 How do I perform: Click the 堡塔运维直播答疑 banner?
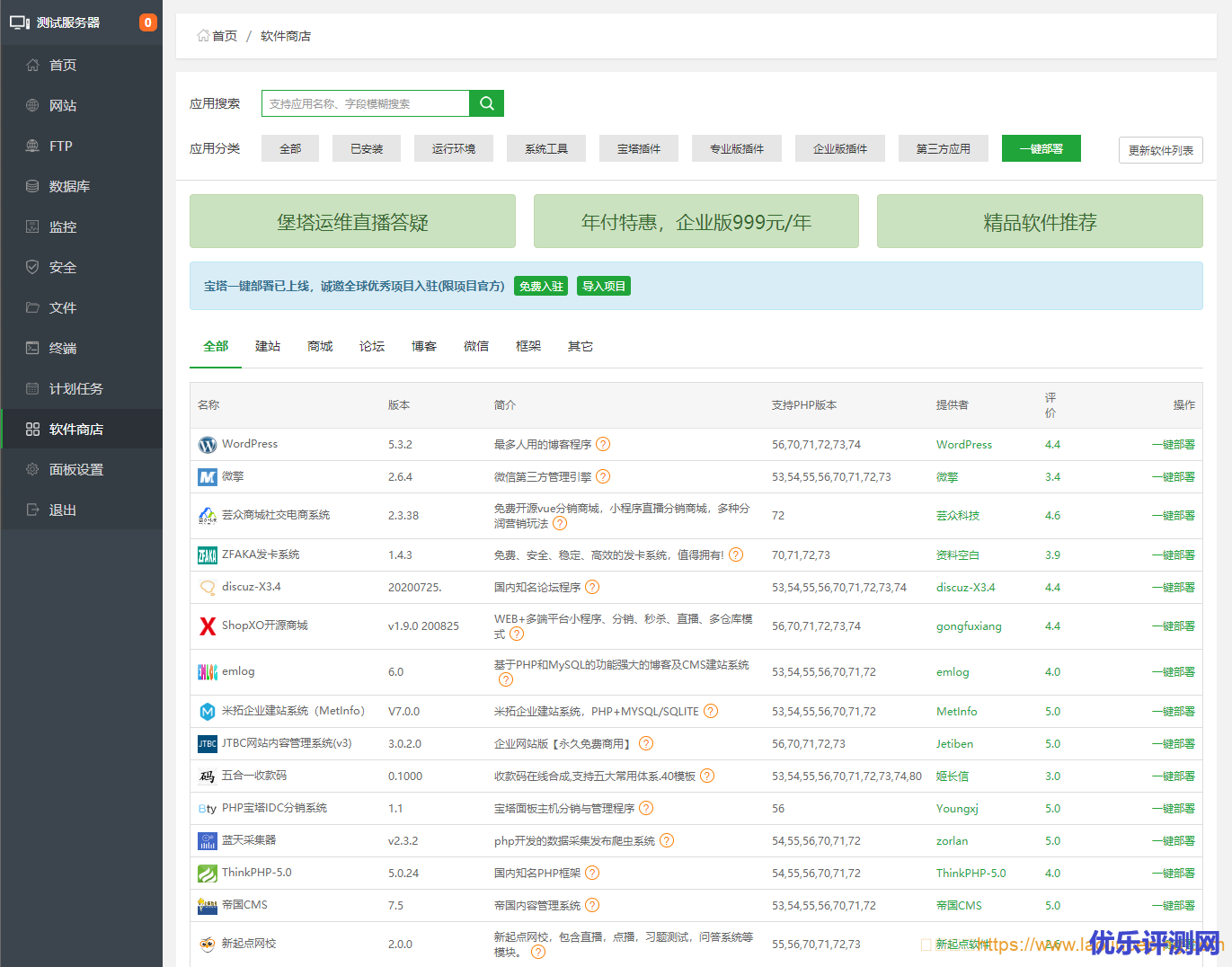point(352,221)
